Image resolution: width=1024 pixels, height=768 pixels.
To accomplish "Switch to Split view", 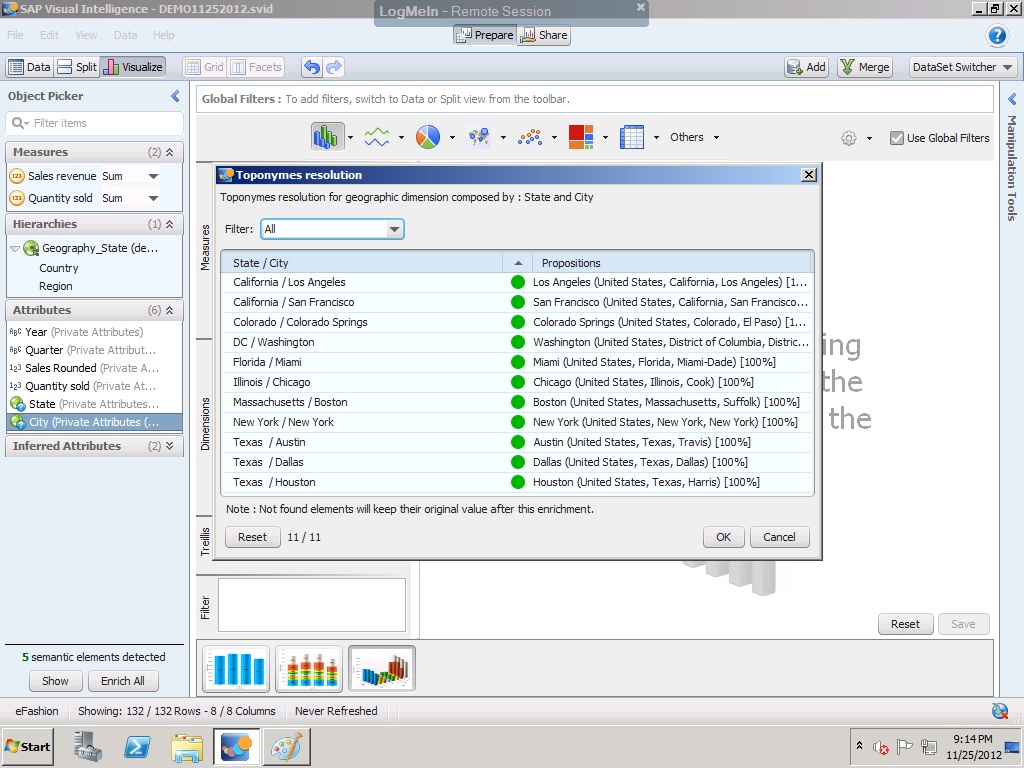I will pyautogui.click(x=76, y=67).
